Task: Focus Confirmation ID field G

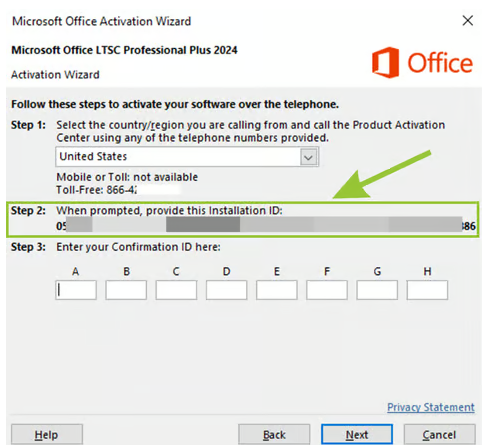Action: (x=377, y=290)
